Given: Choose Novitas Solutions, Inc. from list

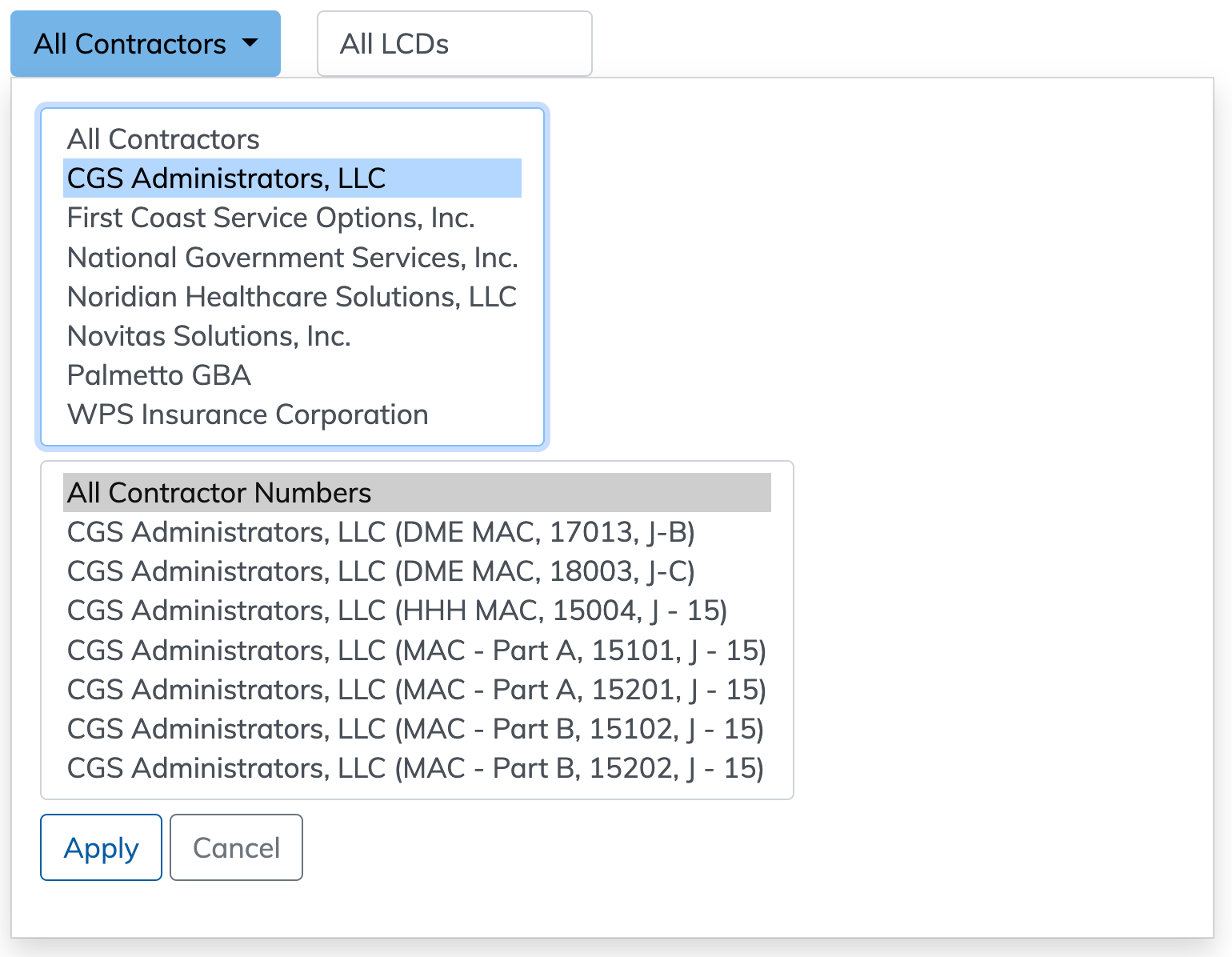Looking at the screenshot, I should [209, 336].
